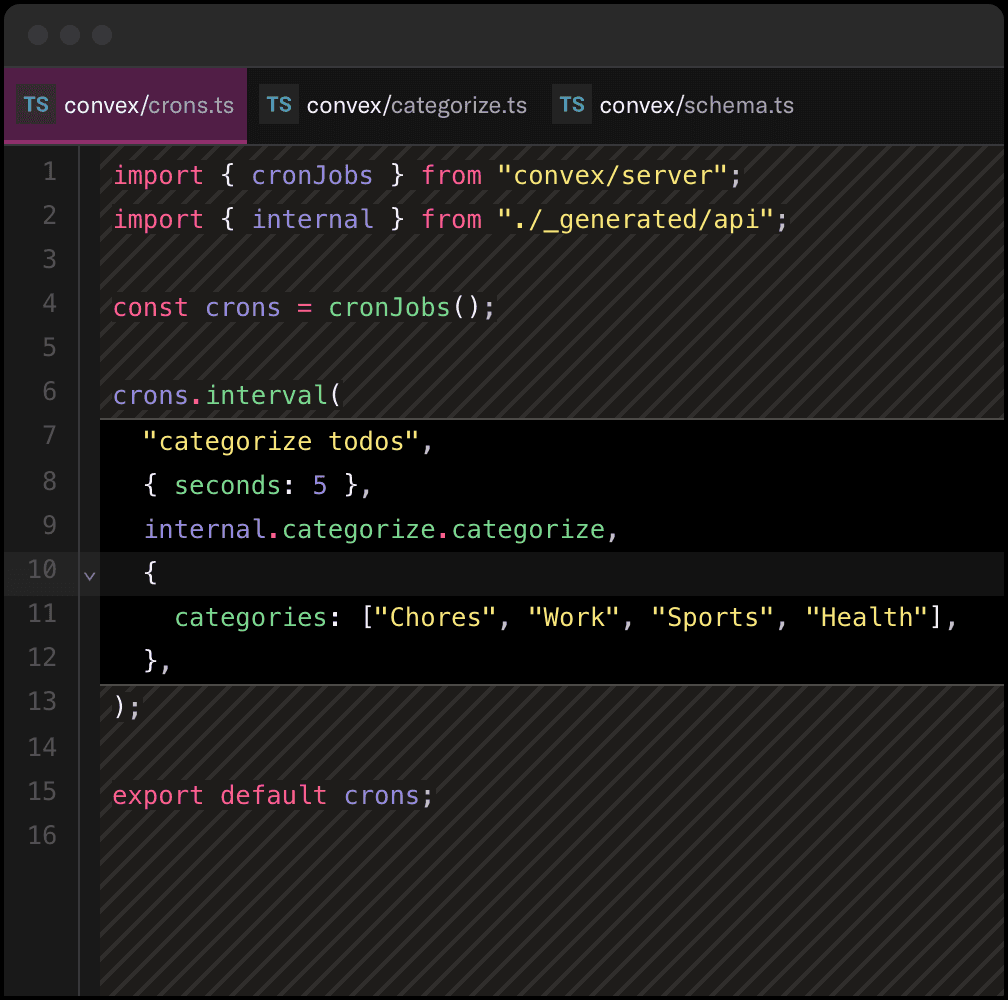Select the convex/crons.ts tab
The image size is (1008, 1000).
[150, 103]
